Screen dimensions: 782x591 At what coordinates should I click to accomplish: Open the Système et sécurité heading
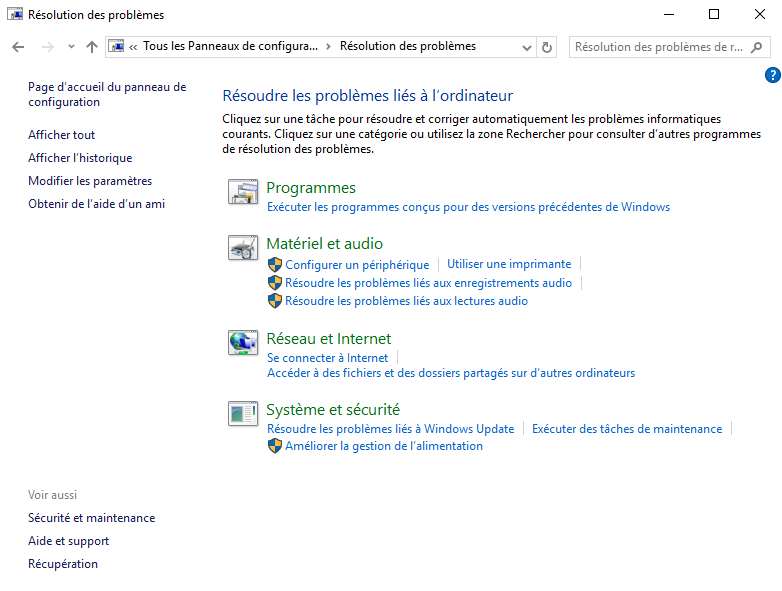333,410
